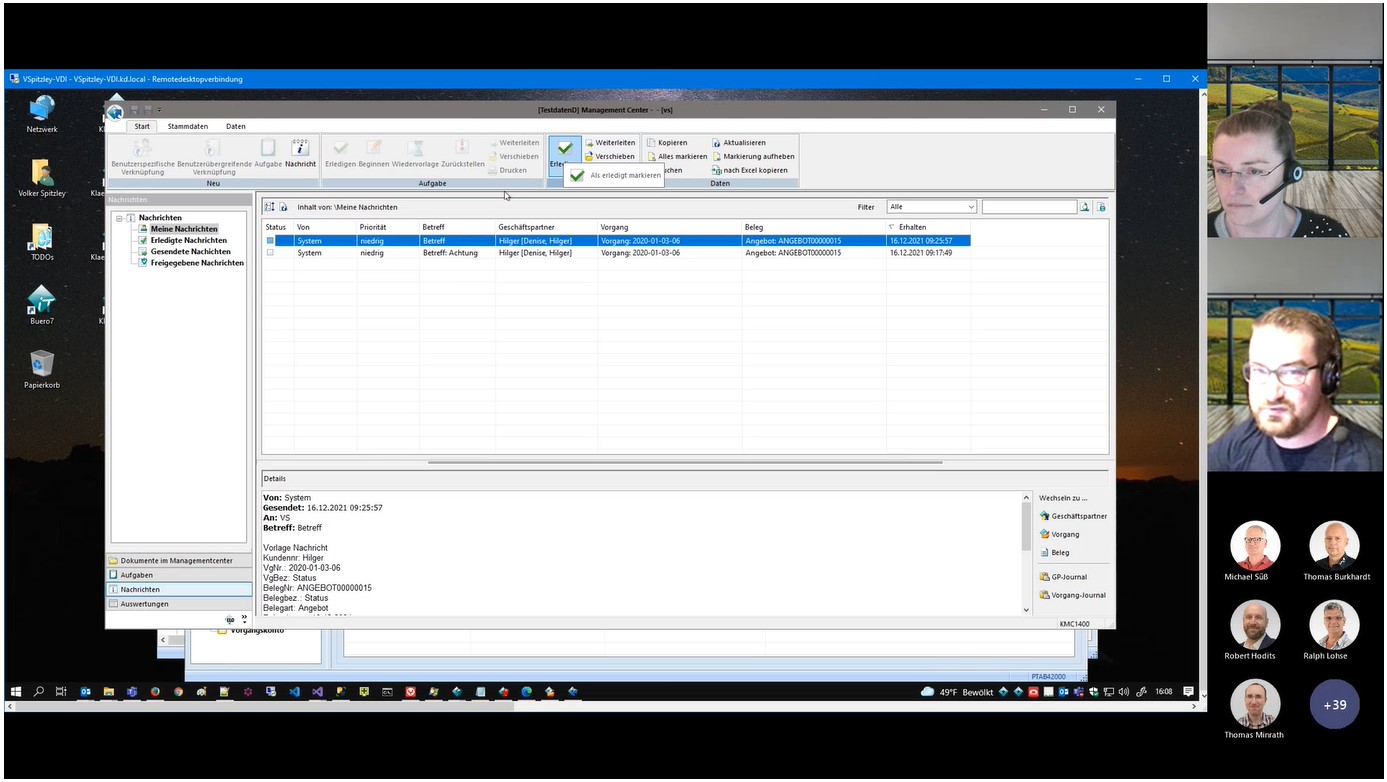The width and height of the screenshot is (1387, 782).
Task: Click Alles markieren in the ribbon
Action: click(x=651, y=157)
